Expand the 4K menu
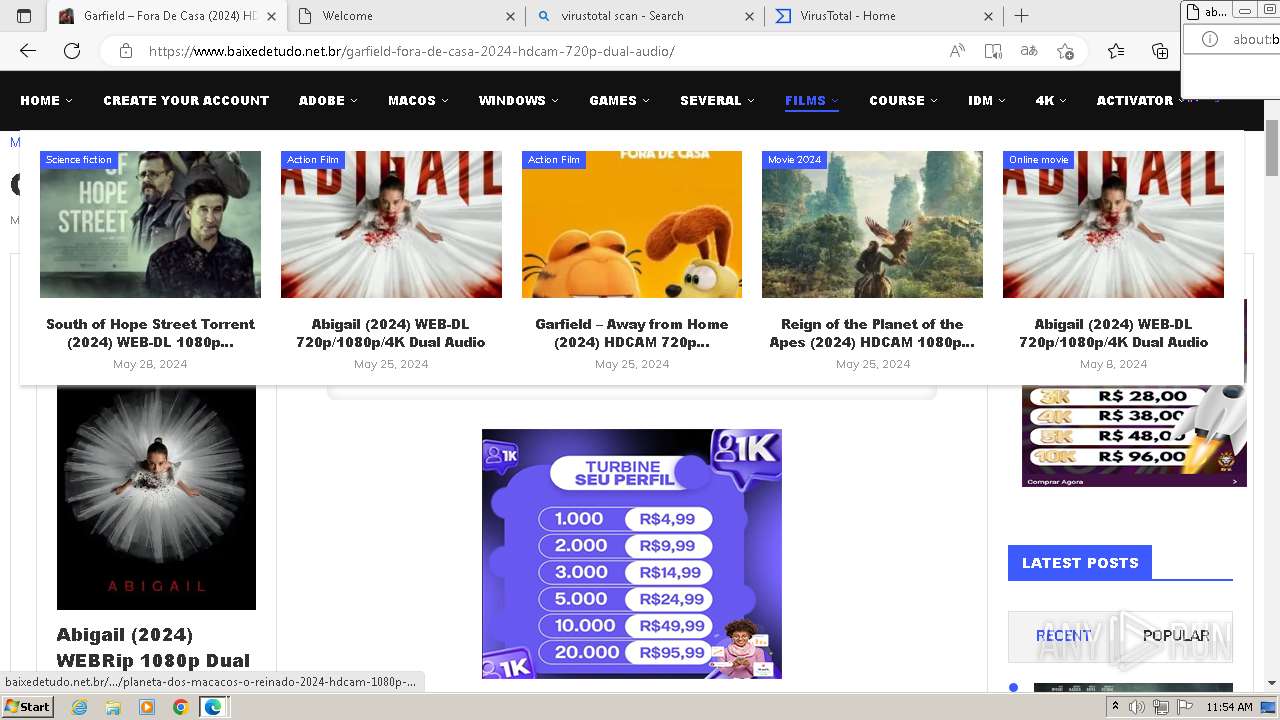 [x=1051, y=100]
